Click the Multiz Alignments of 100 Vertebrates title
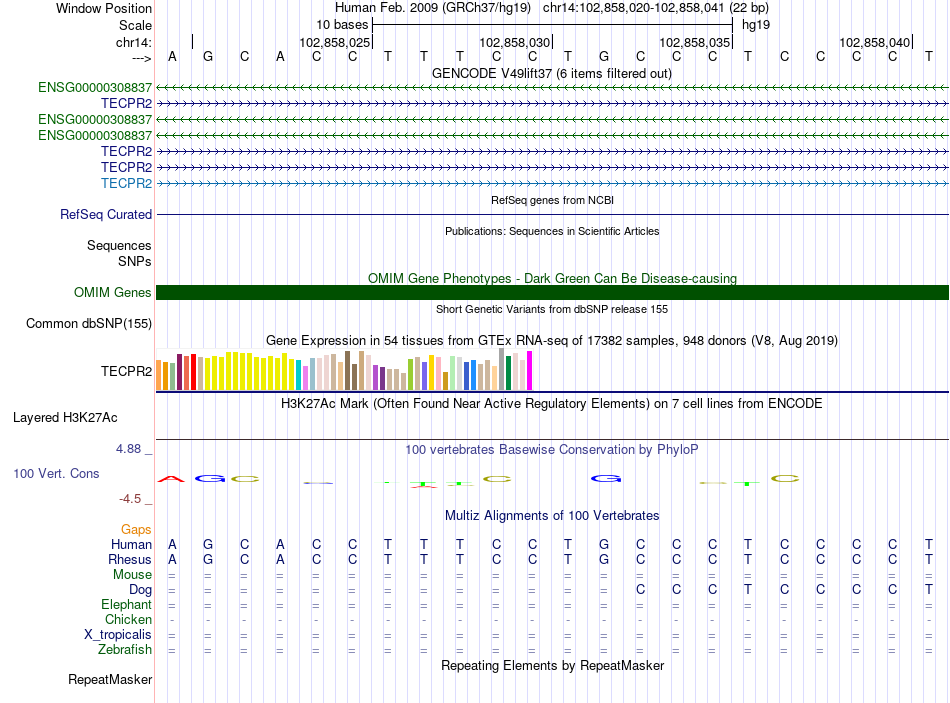Image resolution: width=950 pixels, height=703 pixels. click(x=552, y=516)
